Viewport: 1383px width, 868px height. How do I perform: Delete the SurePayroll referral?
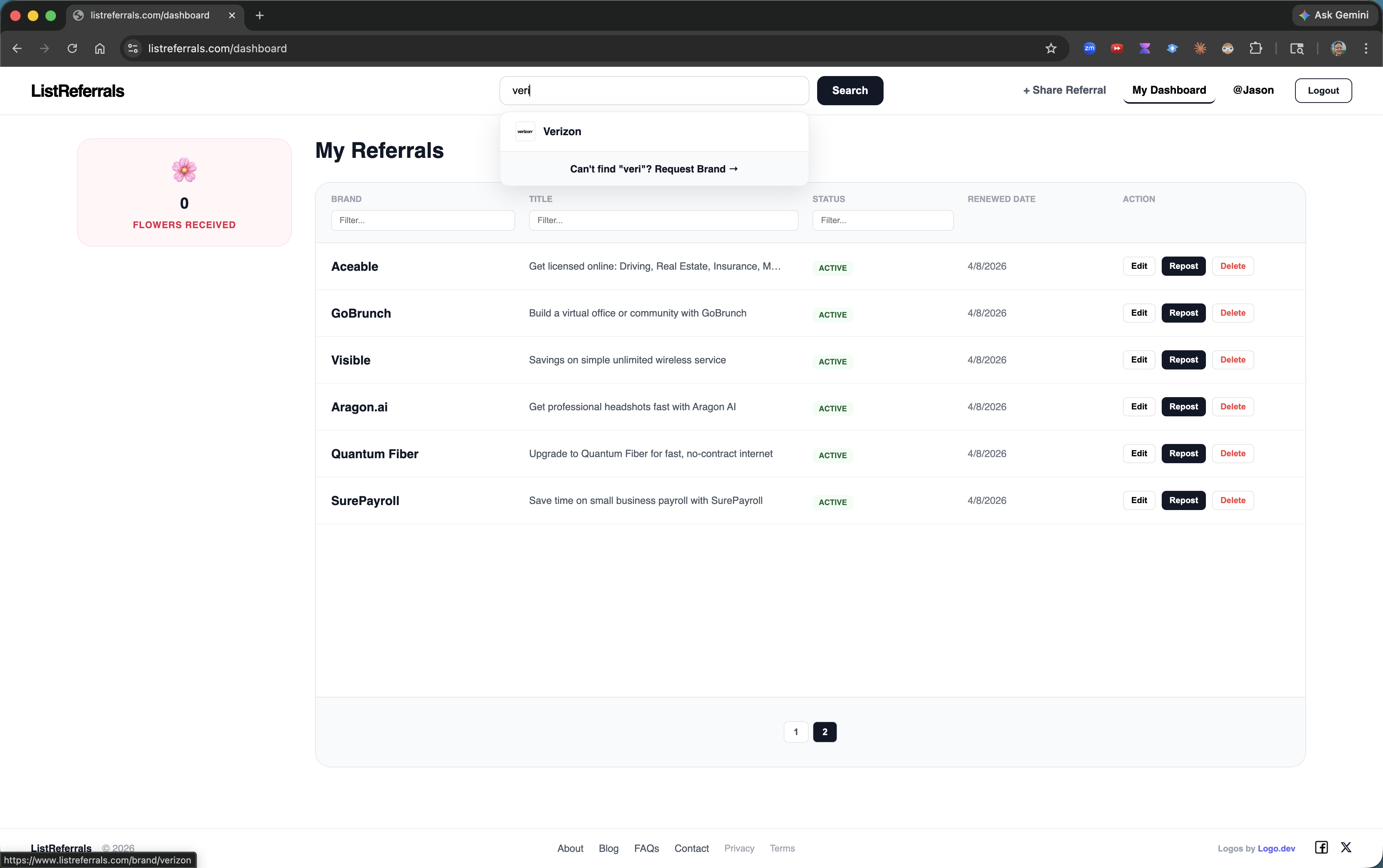1232,500
